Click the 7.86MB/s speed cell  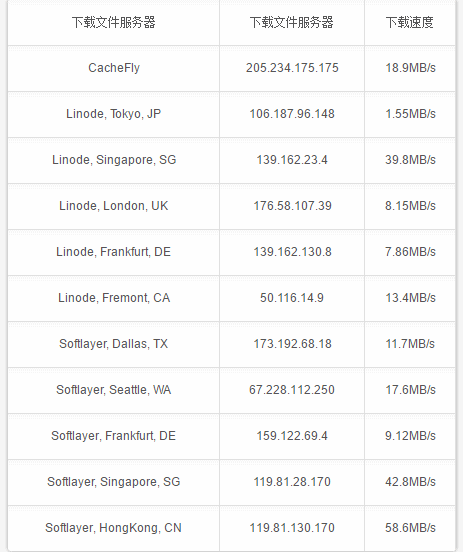pos(410,252)
